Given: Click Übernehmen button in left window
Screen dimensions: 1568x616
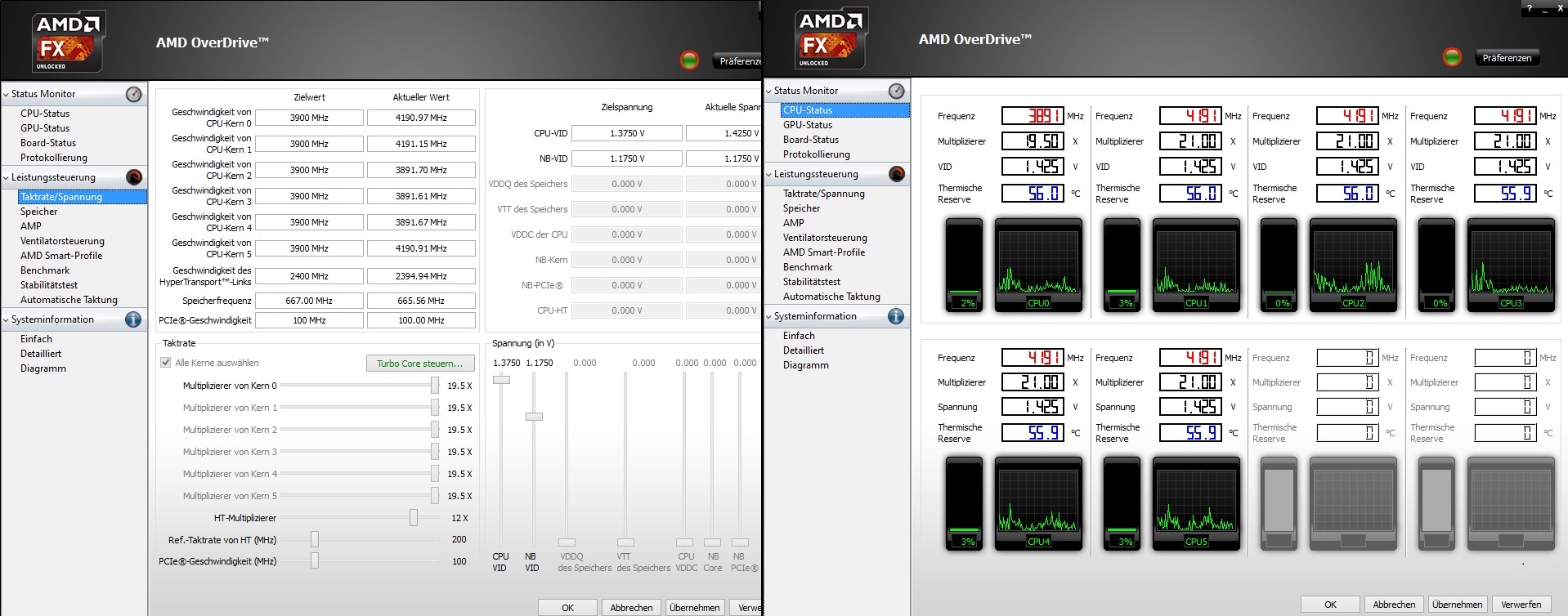Looking at the screenshot, I should pos(694,608).
